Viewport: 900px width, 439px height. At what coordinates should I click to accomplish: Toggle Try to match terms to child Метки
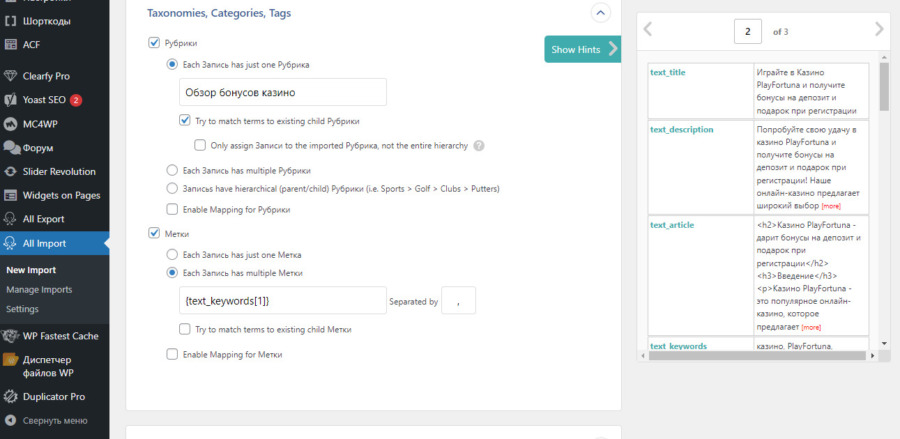point(184,329)
